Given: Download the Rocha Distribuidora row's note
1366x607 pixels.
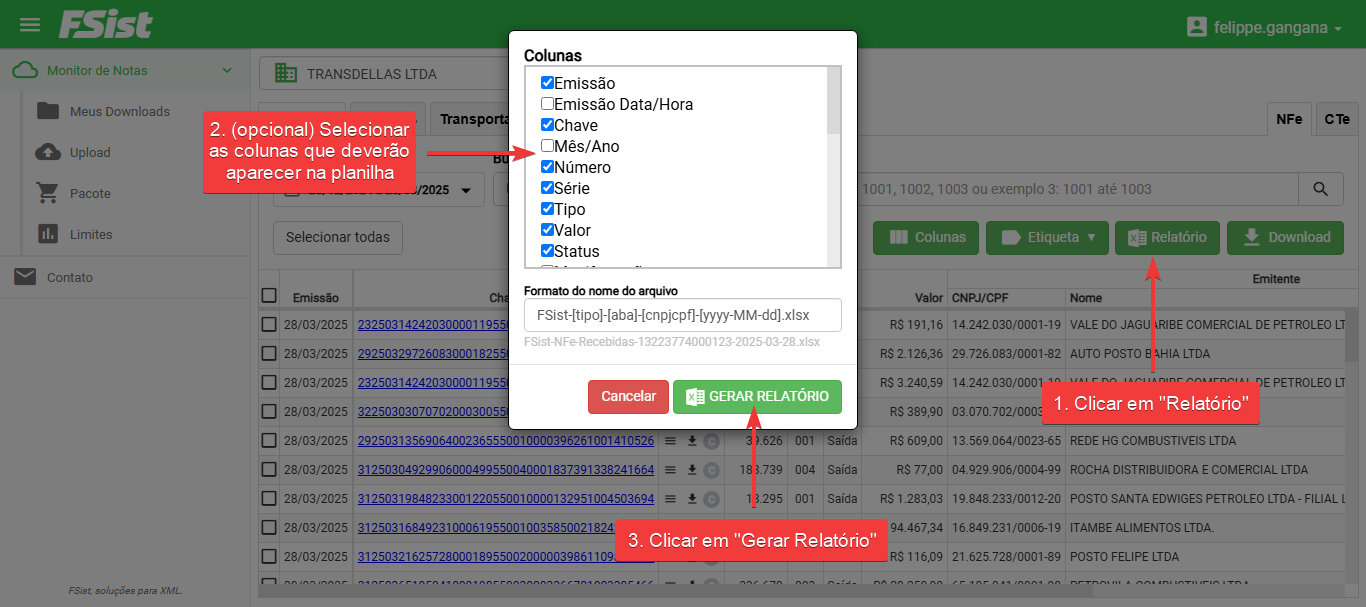Looking at the screenshot, I should [x=691, y=469].
